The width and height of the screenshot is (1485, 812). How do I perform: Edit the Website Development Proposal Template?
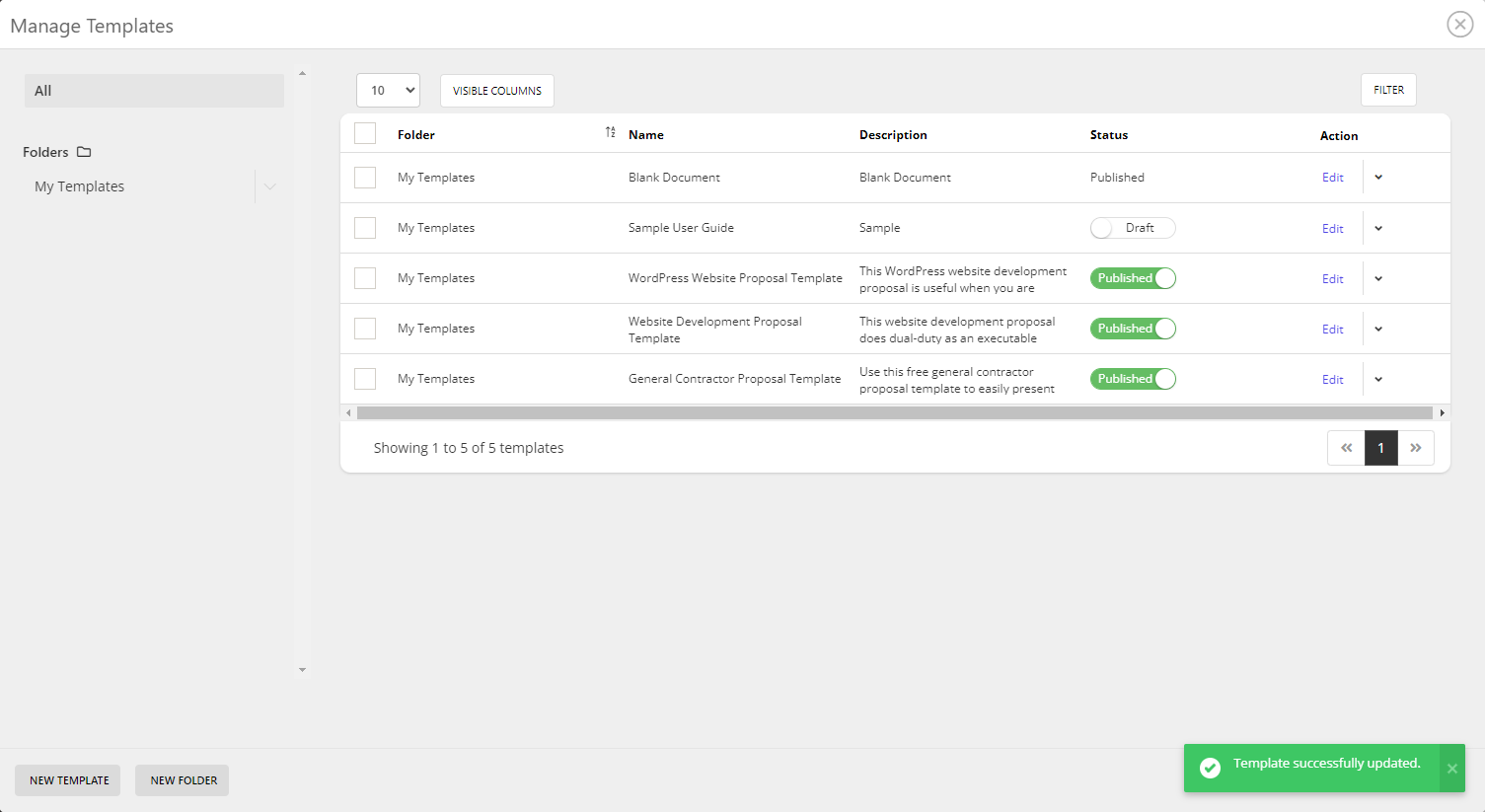1332,328
